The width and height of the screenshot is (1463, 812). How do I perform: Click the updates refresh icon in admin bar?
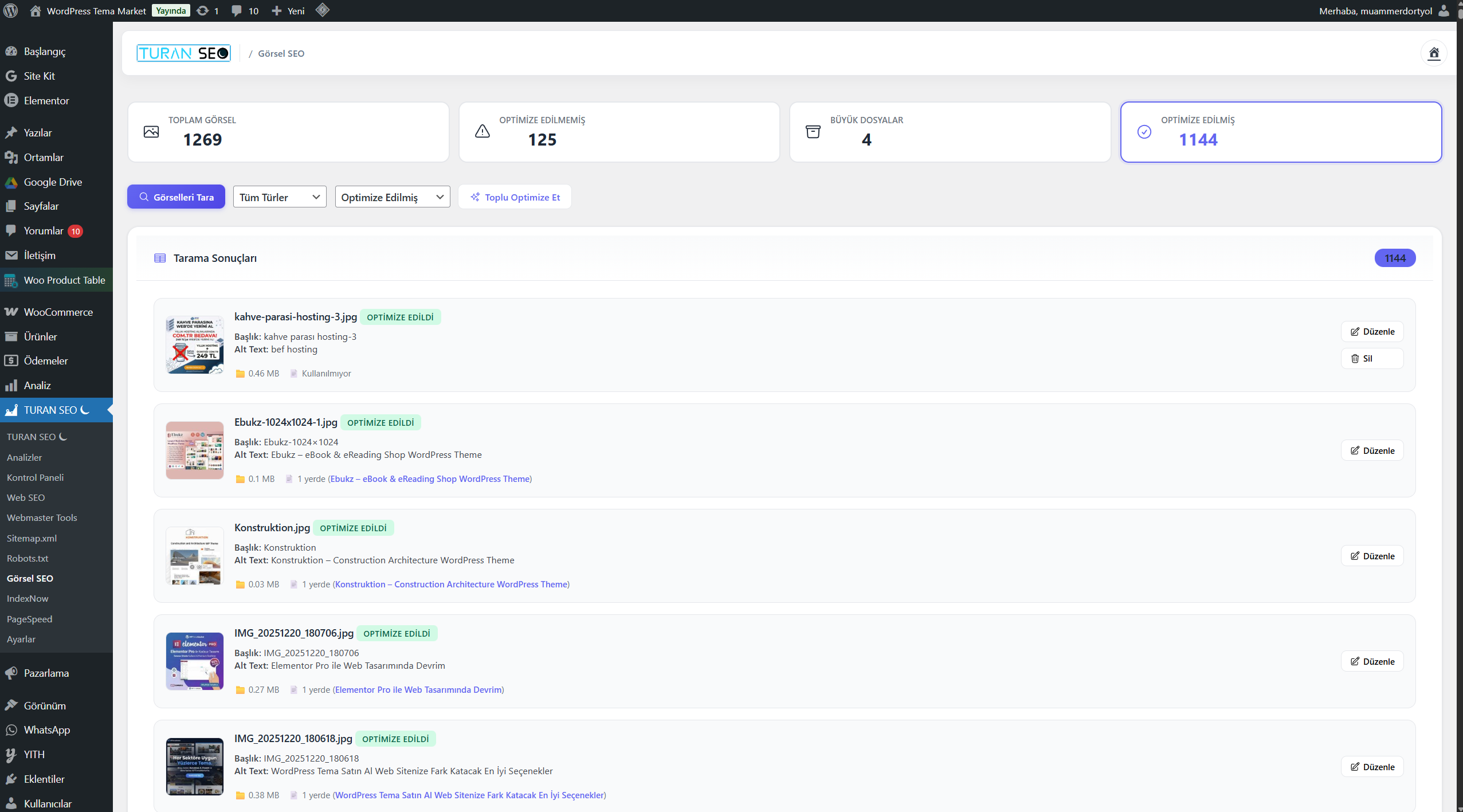pyautogui.click(x=202, y=11)
